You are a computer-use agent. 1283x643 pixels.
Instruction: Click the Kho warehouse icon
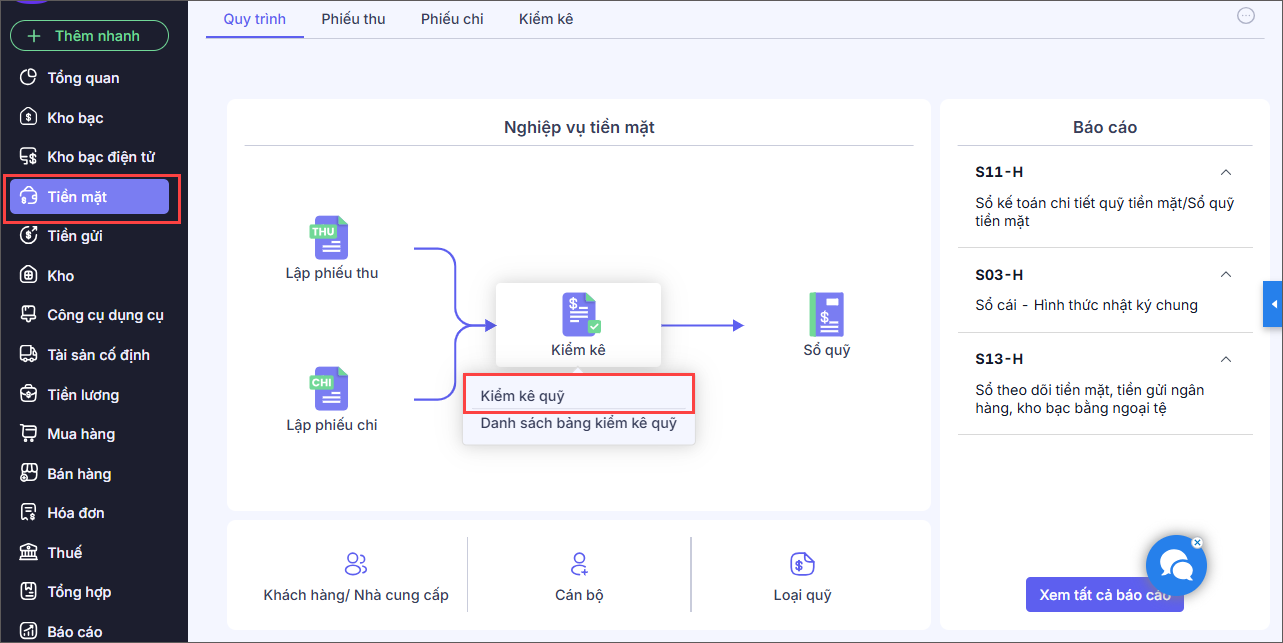pyautogui.click(x=29, y=276)
